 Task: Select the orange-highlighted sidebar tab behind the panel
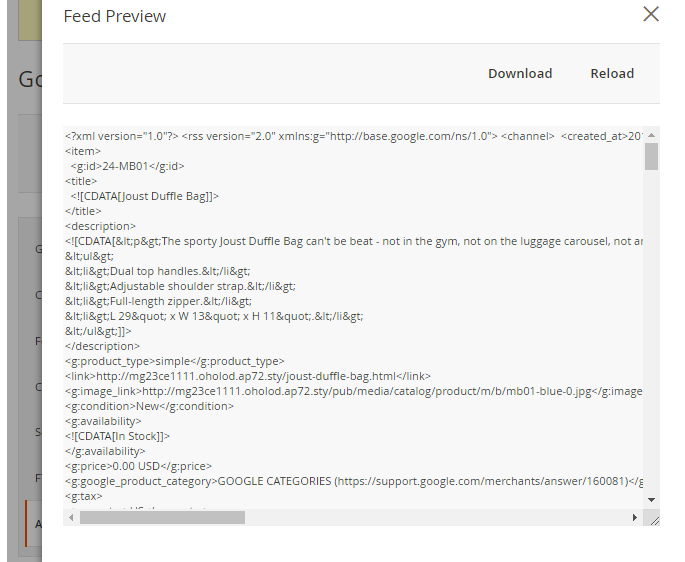[x=33, y=523]
